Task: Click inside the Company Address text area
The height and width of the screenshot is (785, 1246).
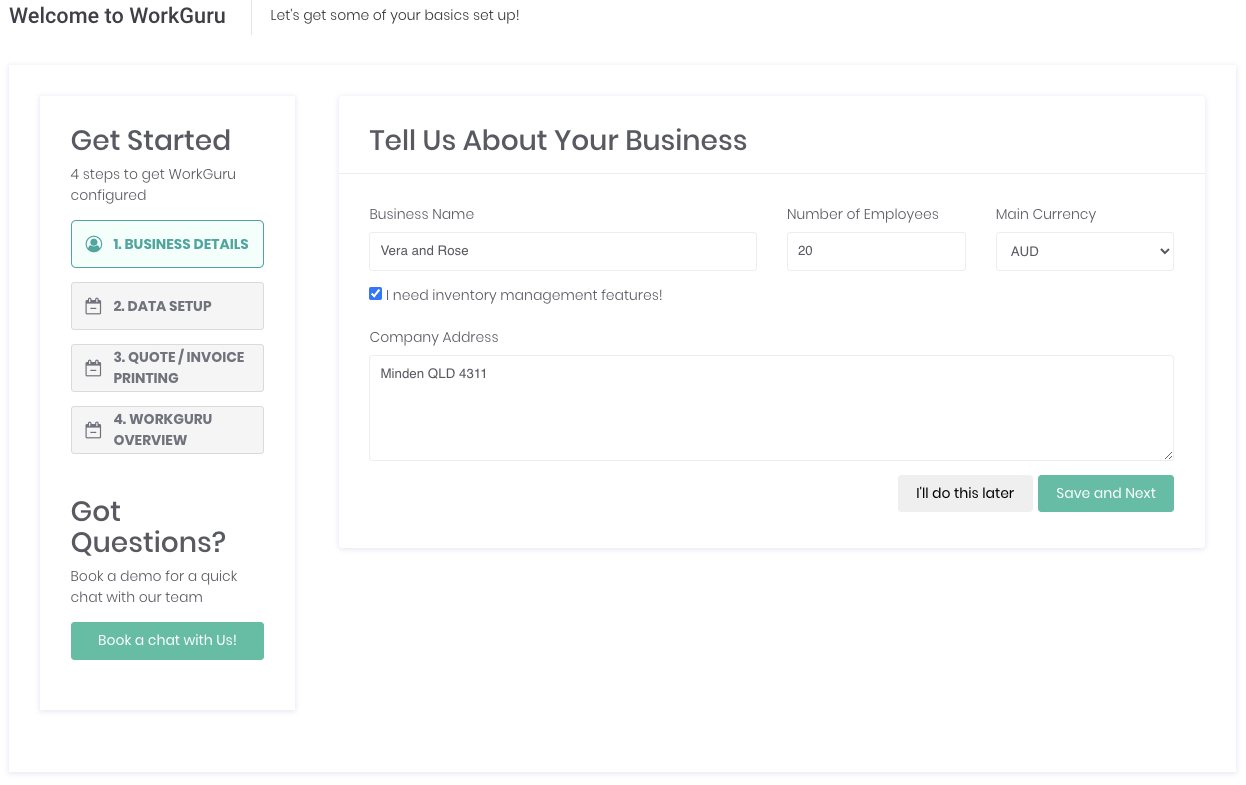Action: pyautogui.click(x=771, y=408)
